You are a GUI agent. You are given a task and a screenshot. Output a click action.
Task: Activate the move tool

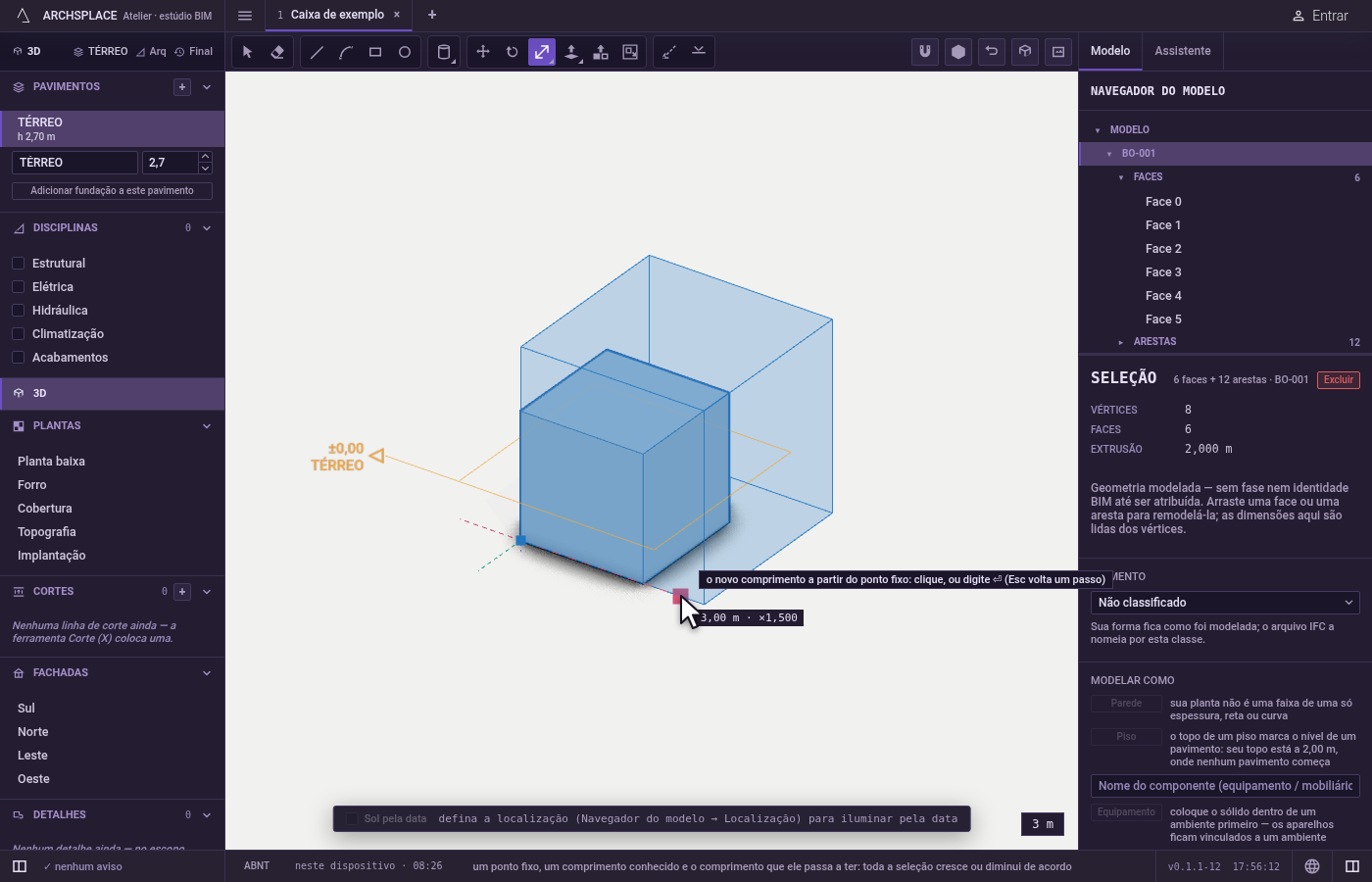coord(483,52)
